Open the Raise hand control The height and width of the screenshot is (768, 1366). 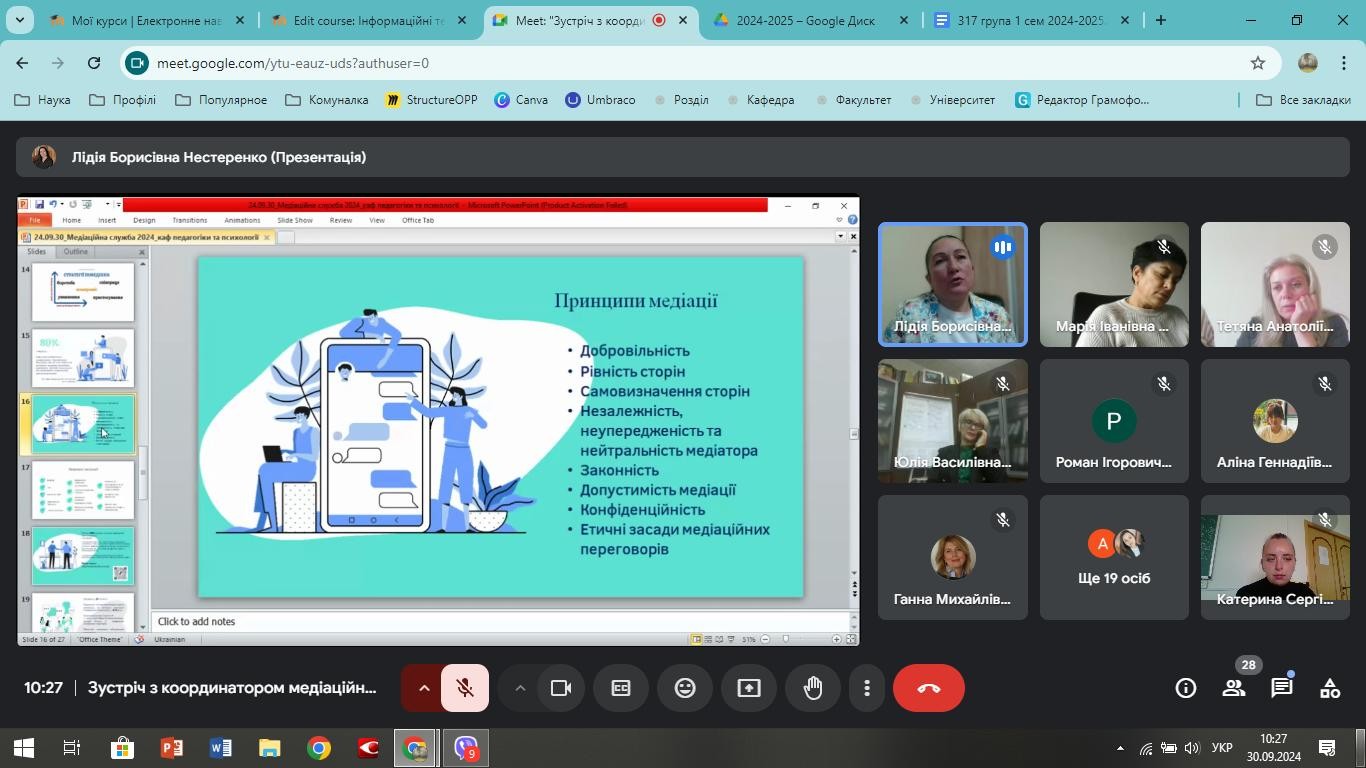click(812, 688)
